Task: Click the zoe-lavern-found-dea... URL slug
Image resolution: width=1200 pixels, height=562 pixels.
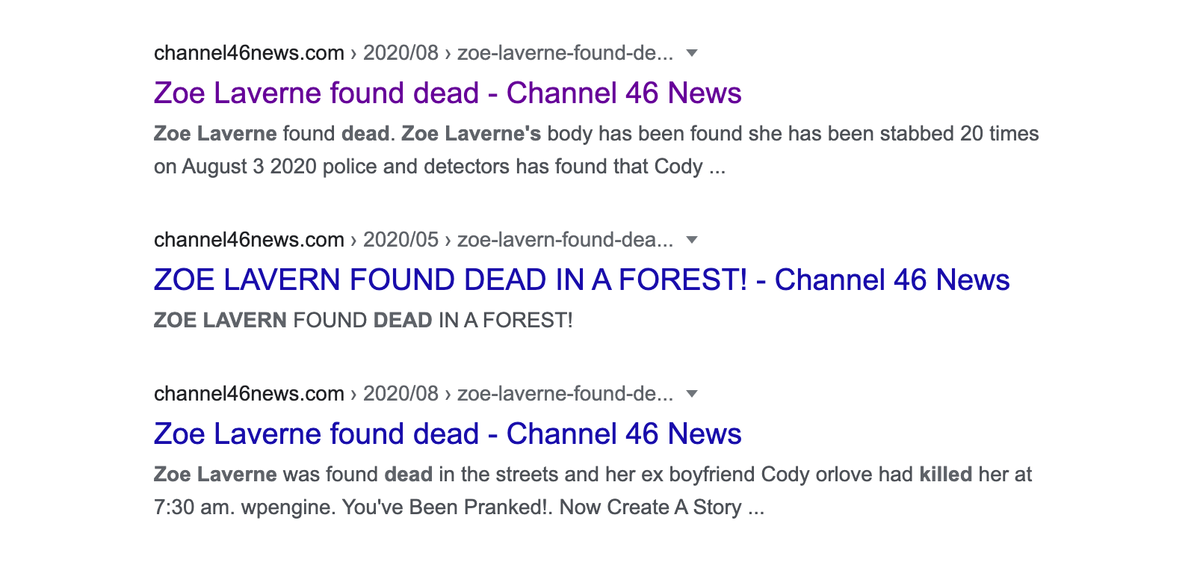Action: click(x=565, y=240)
